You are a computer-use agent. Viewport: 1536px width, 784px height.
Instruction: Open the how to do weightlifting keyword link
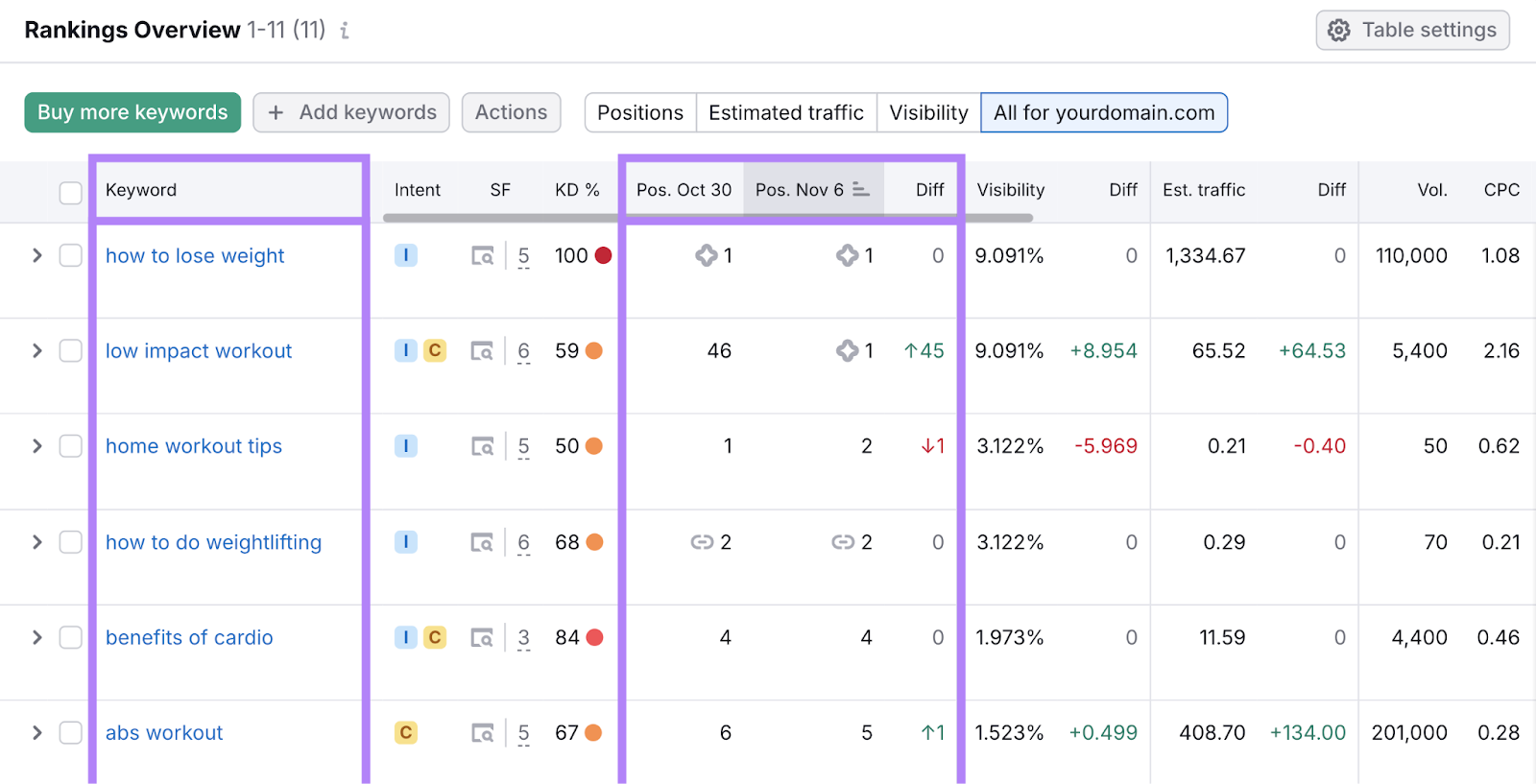(213, 542)
